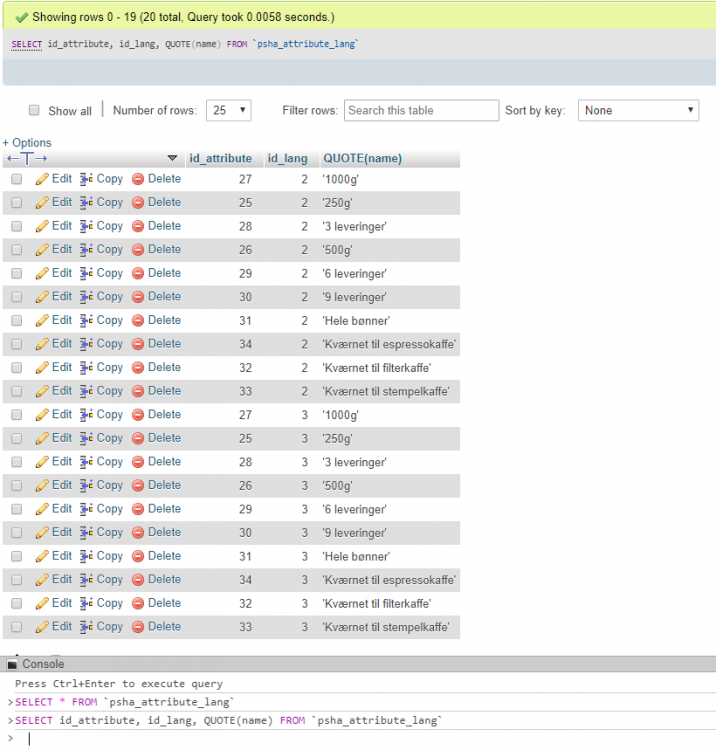Select the checkbox of the '1000g' lang 2 row
This screenshot has width=716, height=750.
(x=17, y=179)
